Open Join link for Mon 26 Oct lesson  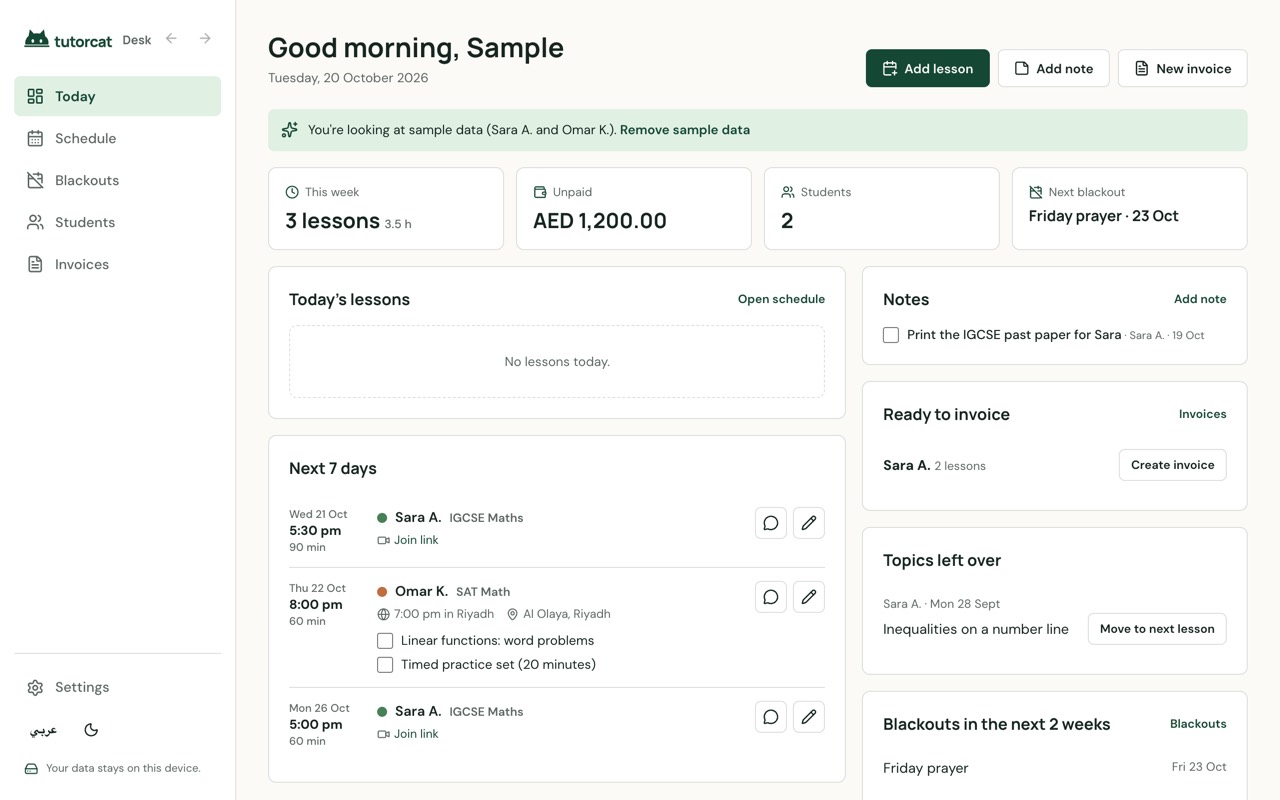(x=408, y=734)
